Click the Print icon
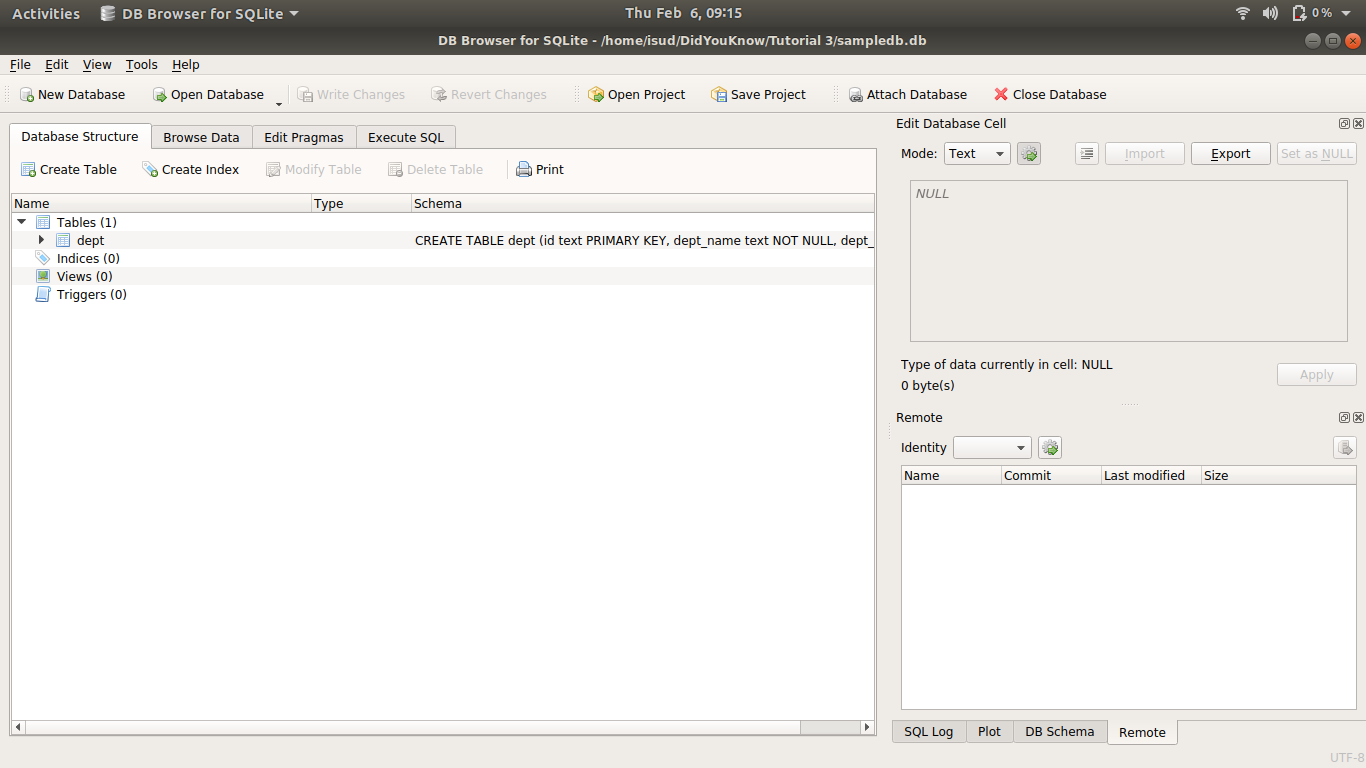1366x768 pixels. point(524,170)
